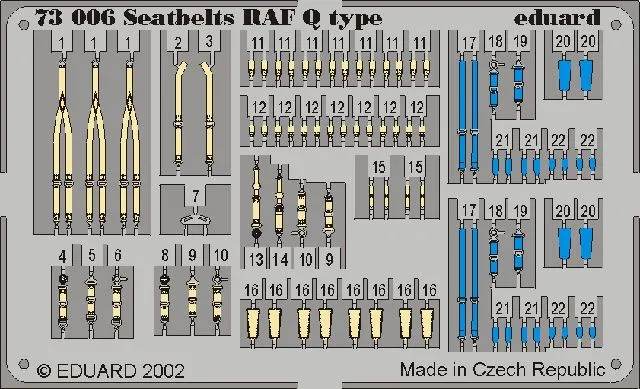The width and height of the screenshot is (640, 389).
Task: Click the 'Made in Czech Republic' text
Action: pyautogui.click(x=502, y=369)
